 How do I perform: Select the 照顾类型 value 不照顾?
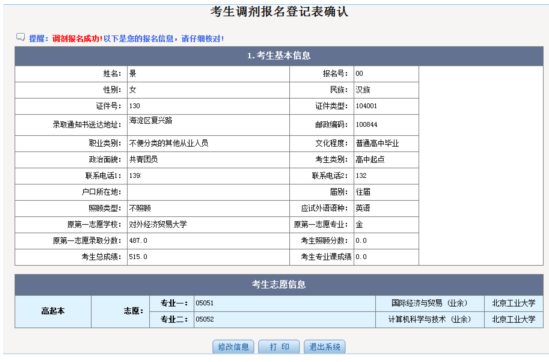pos(140,208)
